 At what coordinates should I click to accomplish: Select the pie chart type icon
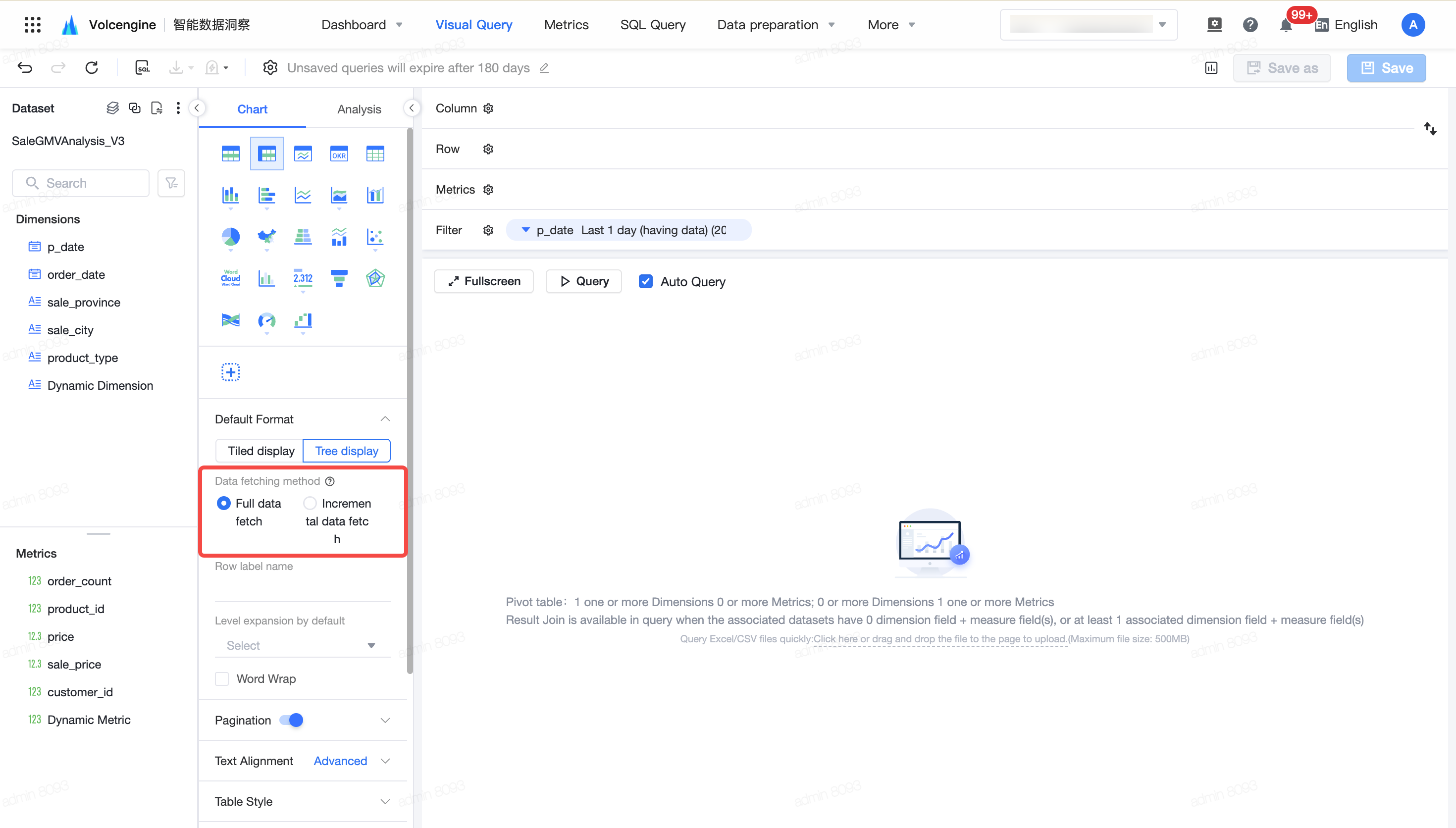(x=230, y=237)
